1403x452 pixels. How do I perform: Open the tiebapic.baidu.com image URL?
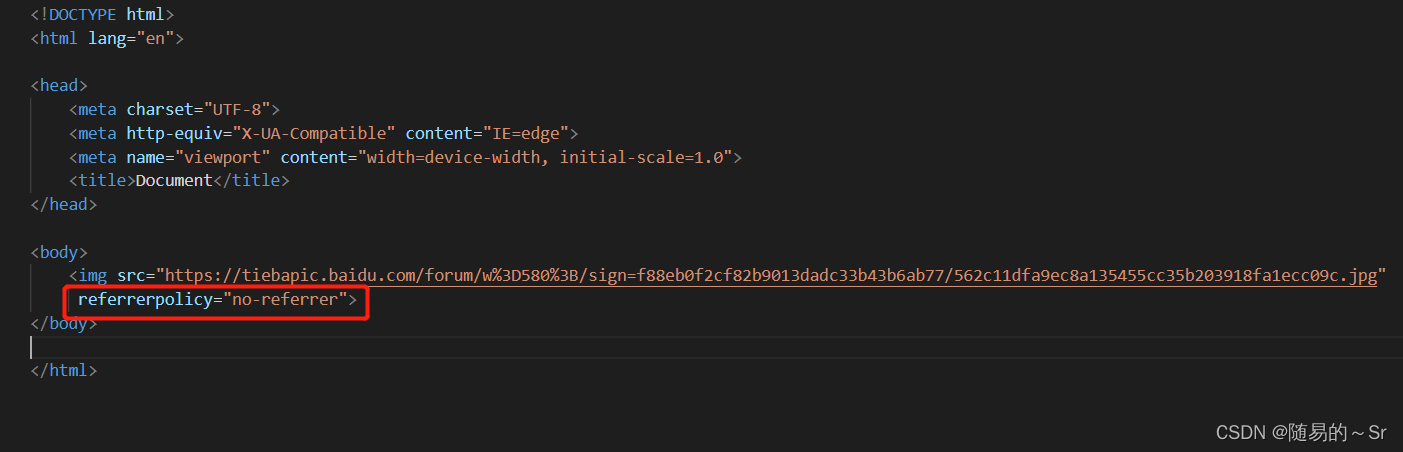pos(770,276)
